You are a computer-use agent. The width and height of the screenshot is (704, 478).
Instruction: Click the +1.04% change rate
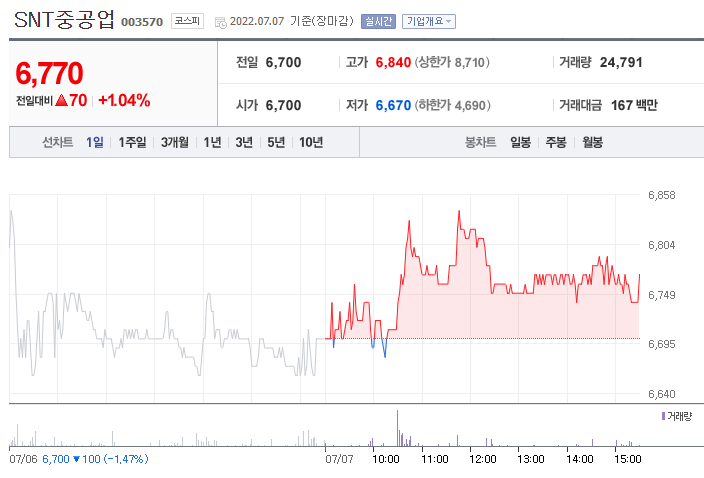click(x=124, y=100)
